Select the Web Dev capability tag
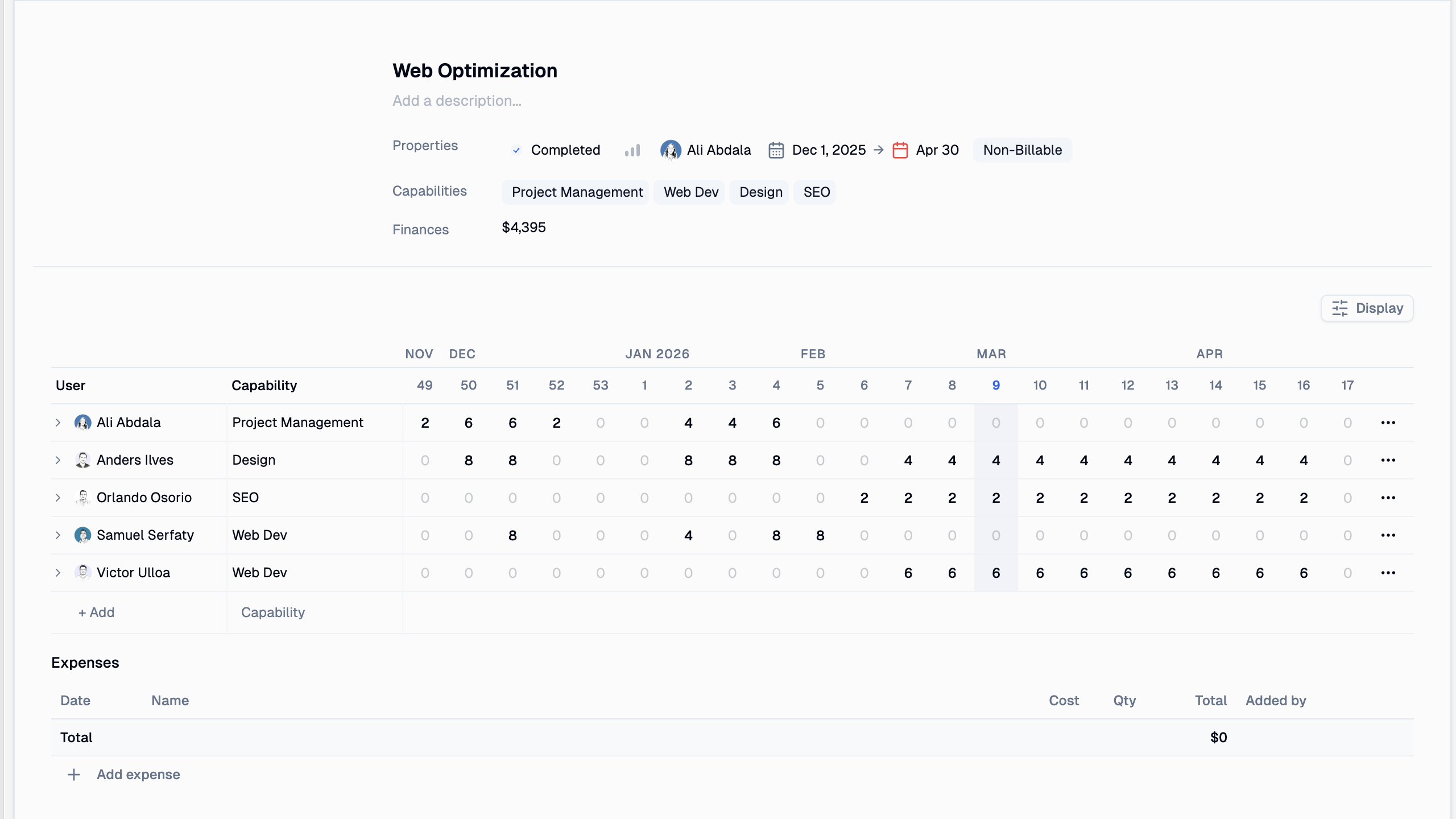The width and height of the screenshot is (1456, 819). pyautogui.click(x=690, y=192)
